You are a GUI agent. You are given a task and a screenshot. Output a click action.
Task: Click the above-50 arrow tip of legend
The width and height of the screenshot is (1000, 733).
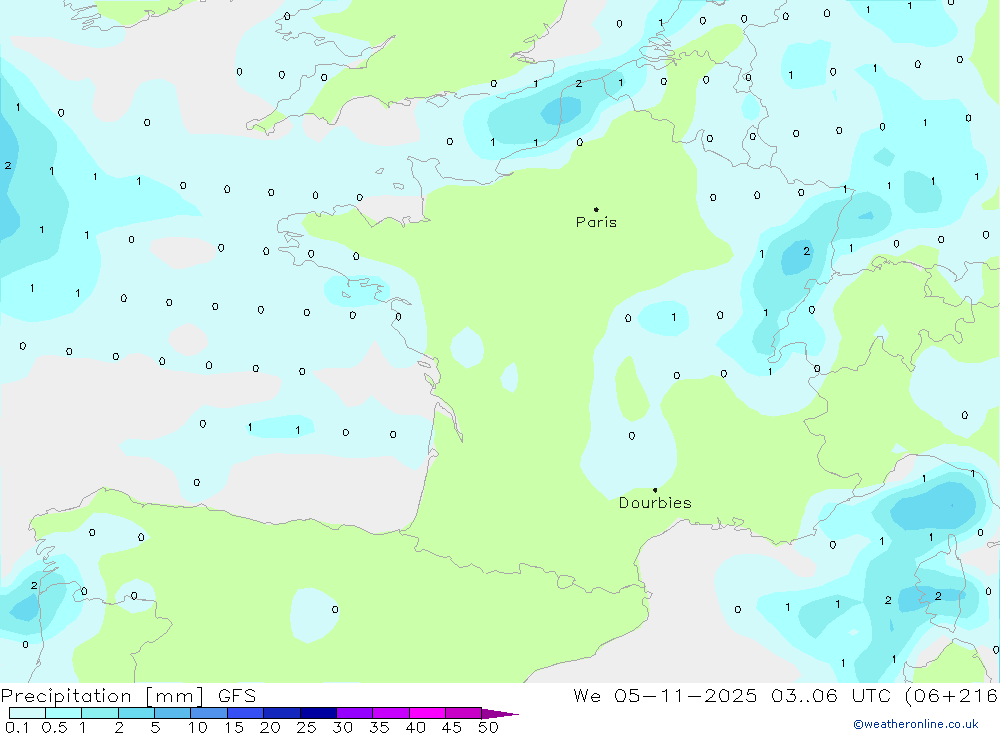500,714
